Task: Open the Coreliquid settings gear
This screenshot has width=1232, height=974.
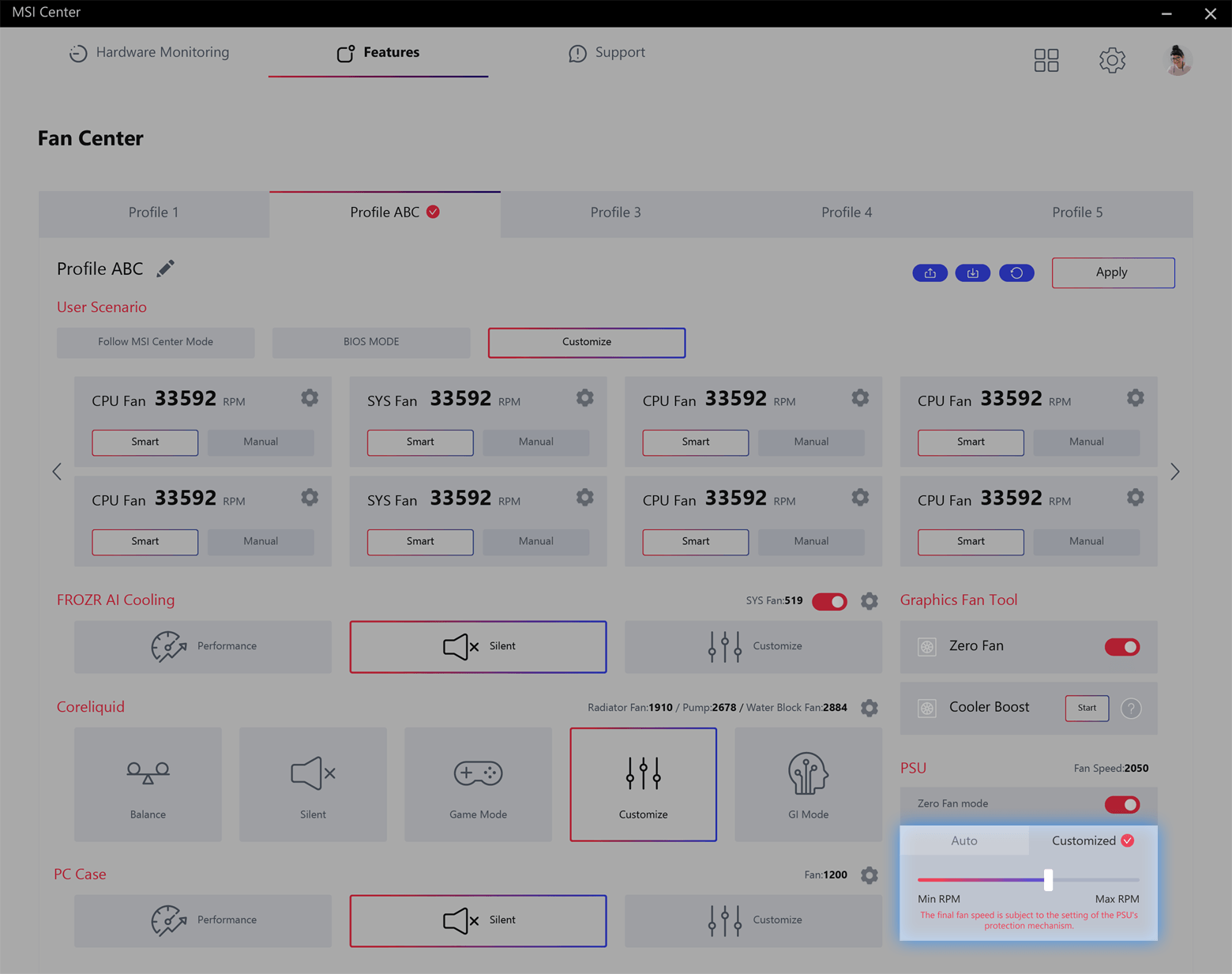Action: click(869, 708)
